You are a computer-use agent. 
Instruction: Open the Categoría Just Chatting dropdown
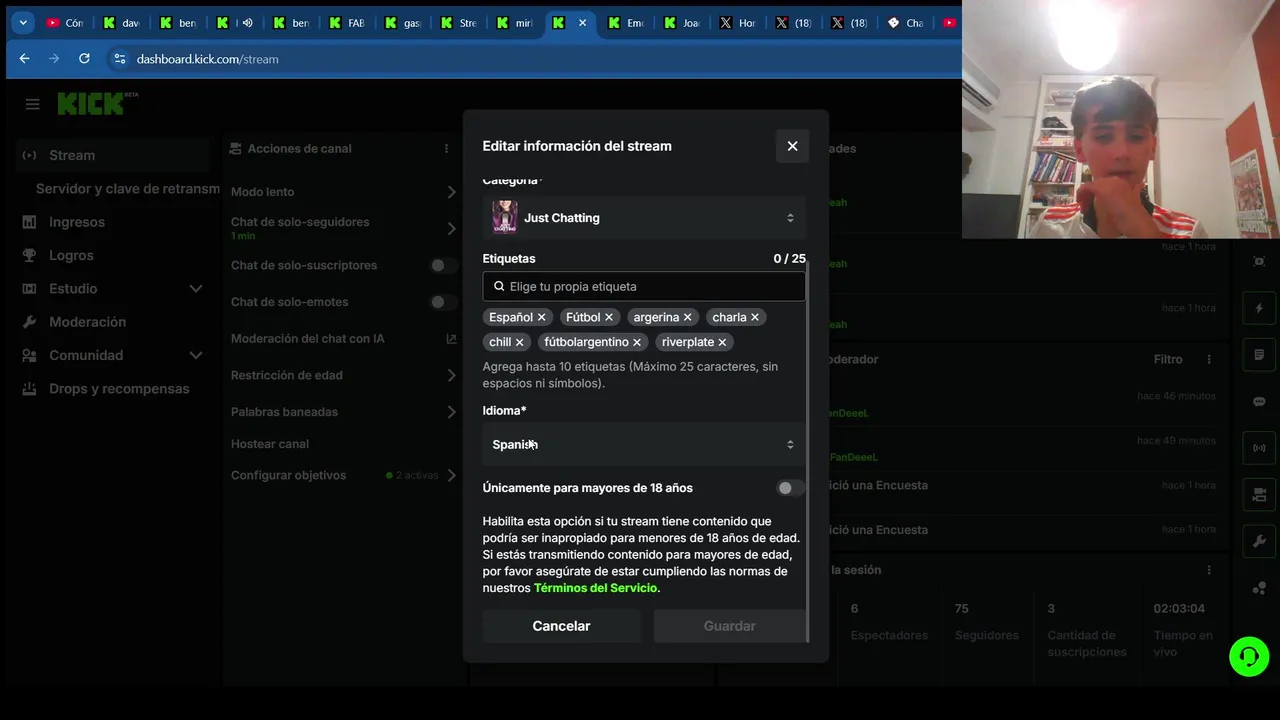click(644, 218)
